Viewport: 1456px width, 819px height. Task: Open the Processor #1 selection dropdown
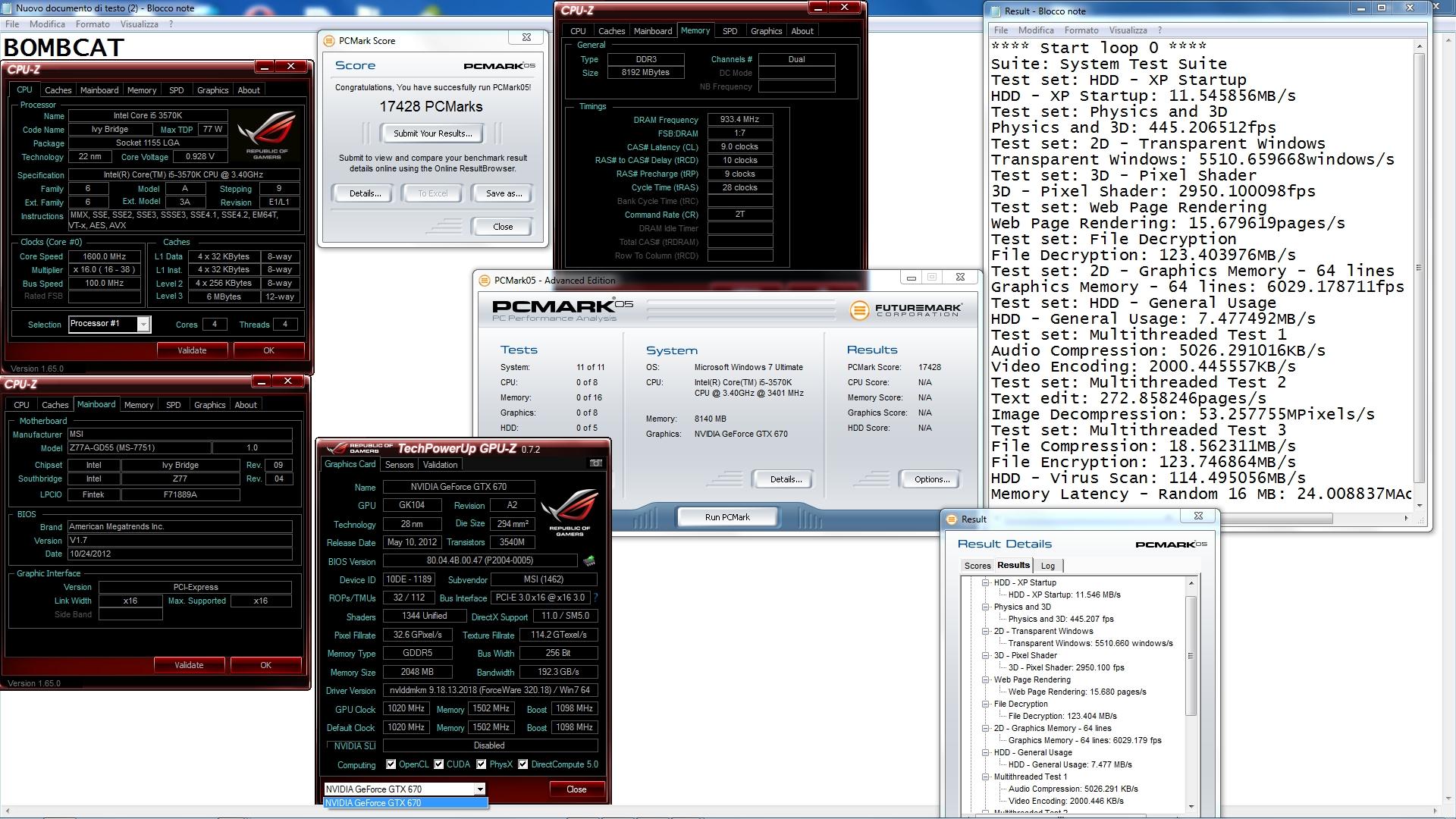coord(143,325)
